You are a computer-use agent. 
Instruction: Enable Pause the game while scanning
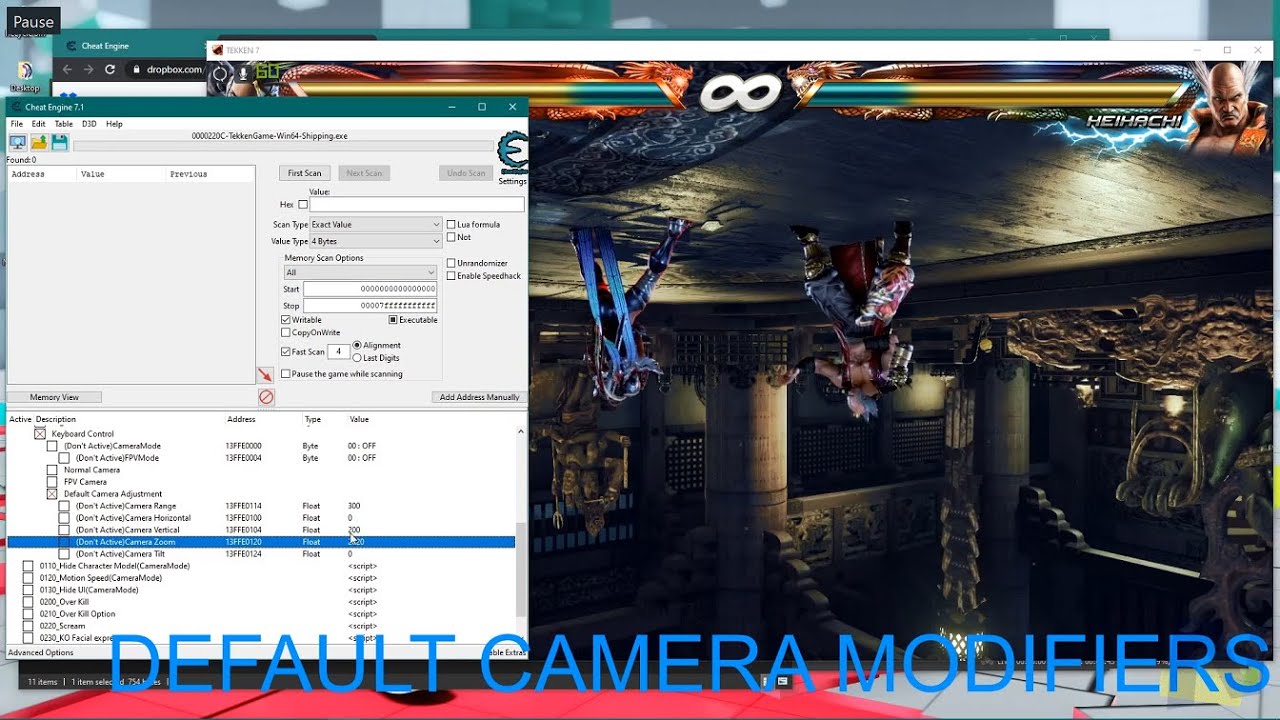286,374
